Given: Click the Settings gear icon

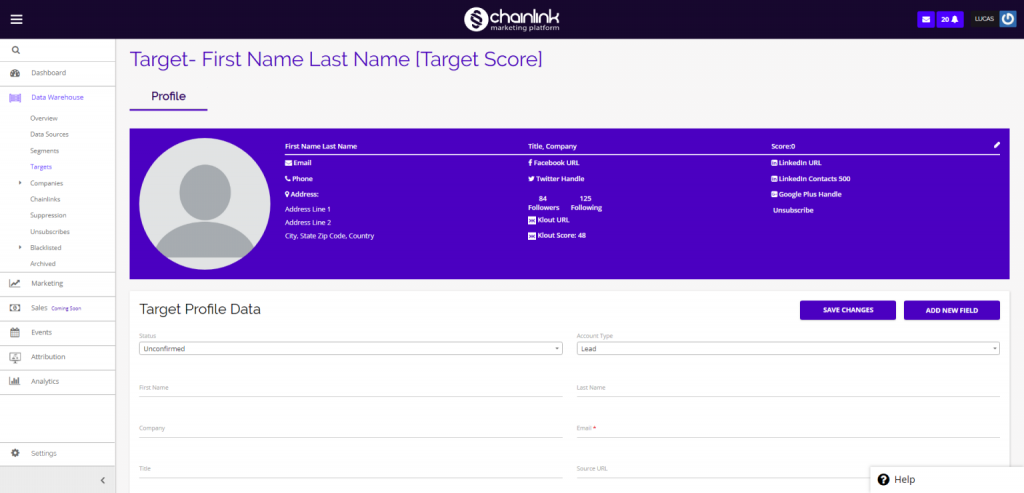Looking at the screenshot, I should click(16, 453).
